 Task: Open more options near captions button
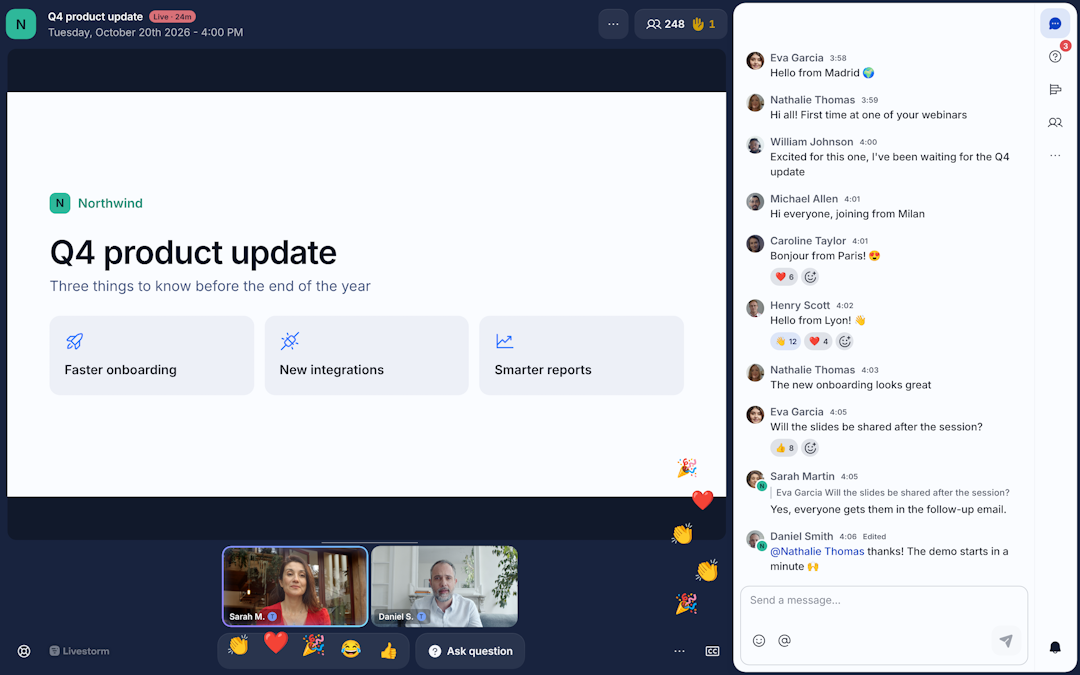(679, 651)
